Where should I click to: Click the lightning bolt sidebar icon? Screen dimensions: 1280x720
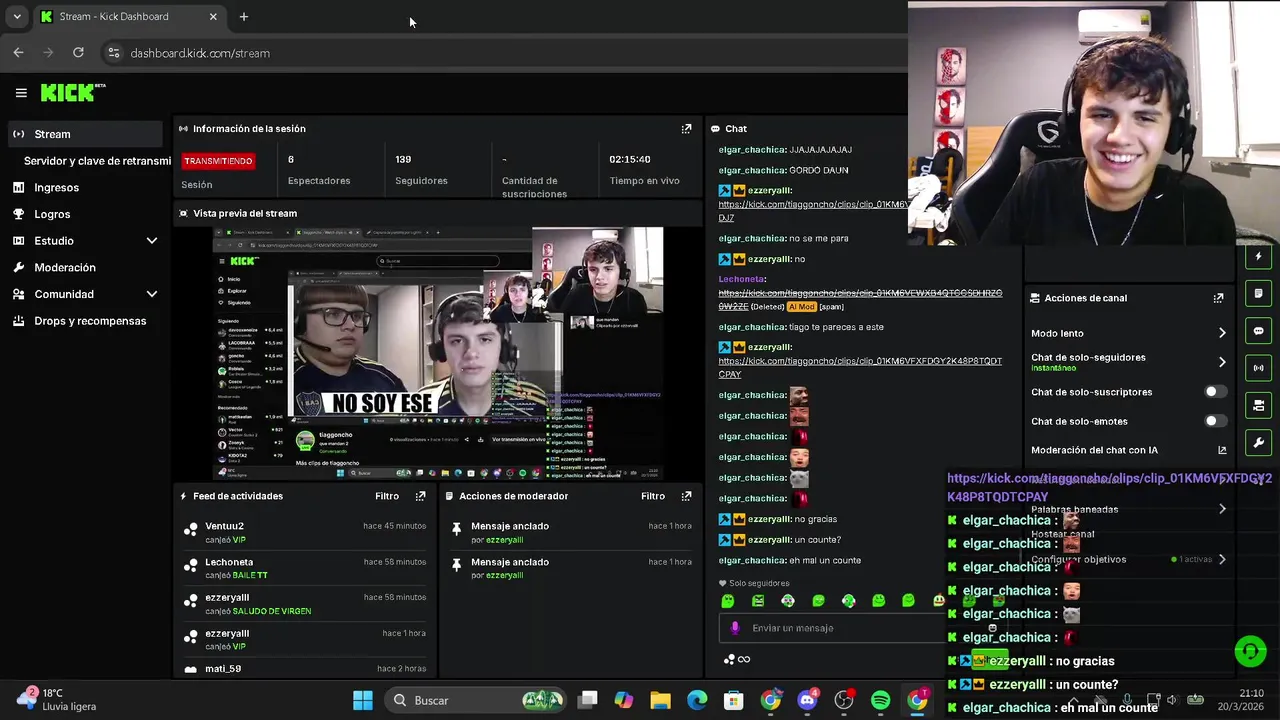pos(1258,257)
